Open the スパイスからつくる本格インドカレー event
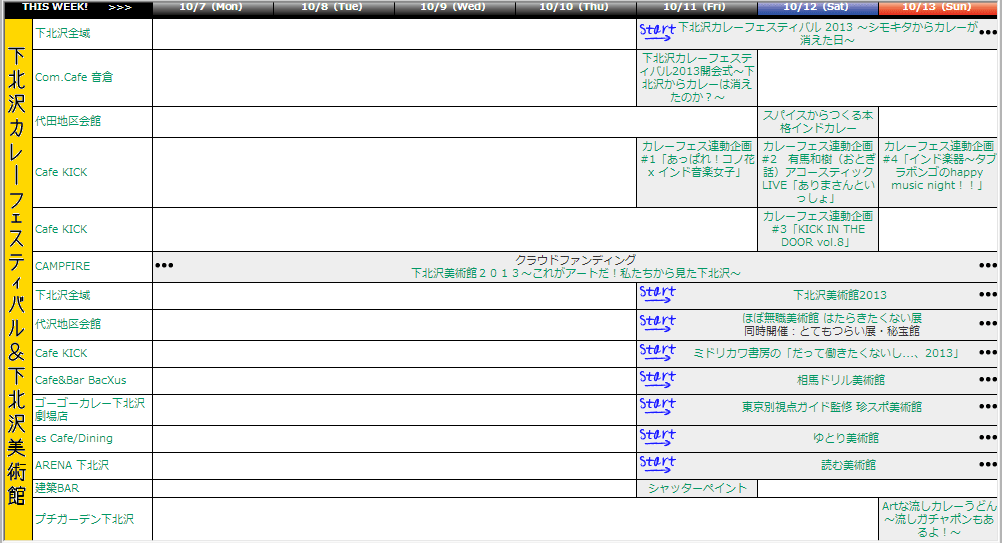 point(818,122)
